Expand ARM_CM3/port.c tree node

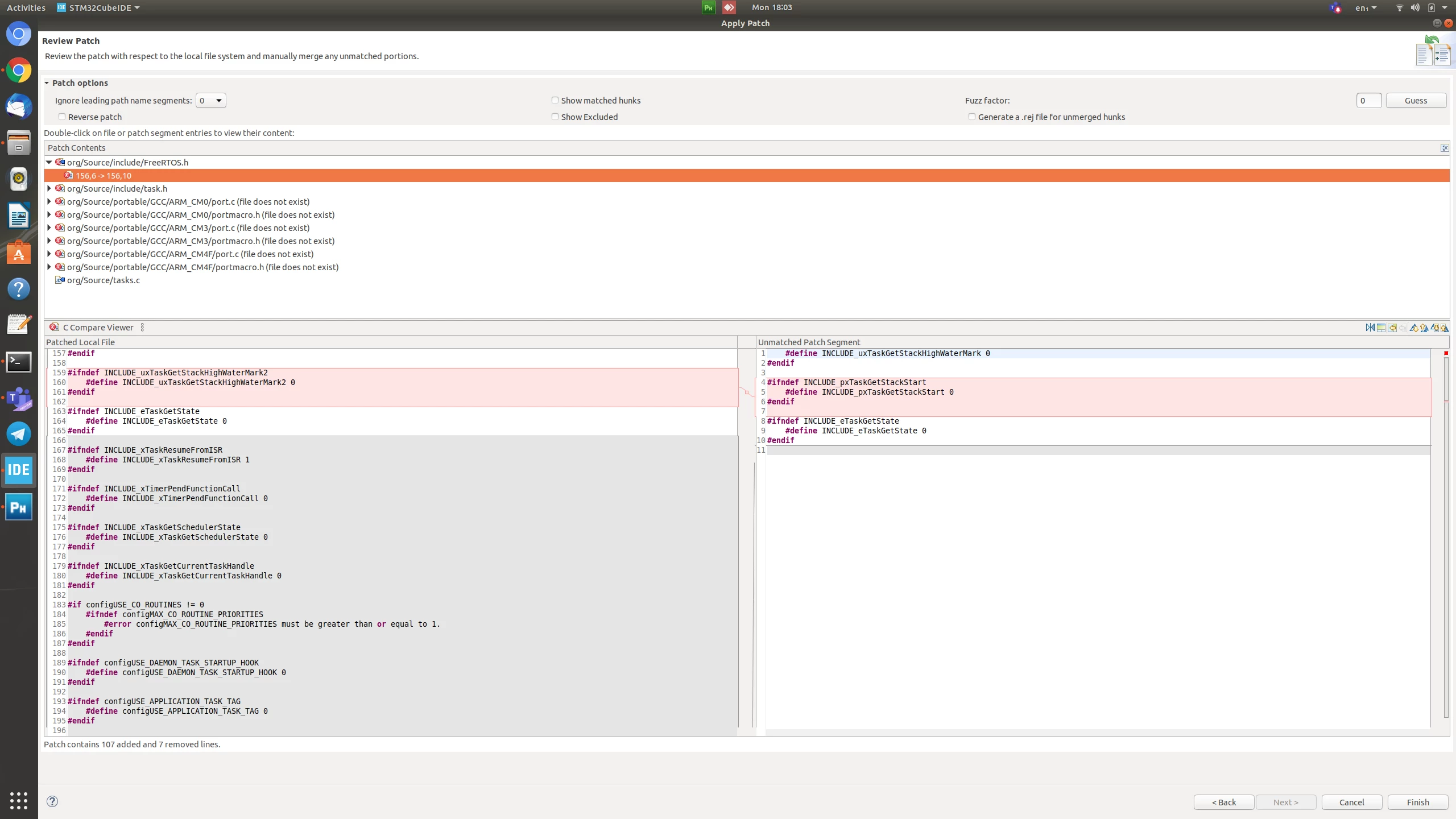(x=49, y=227)
